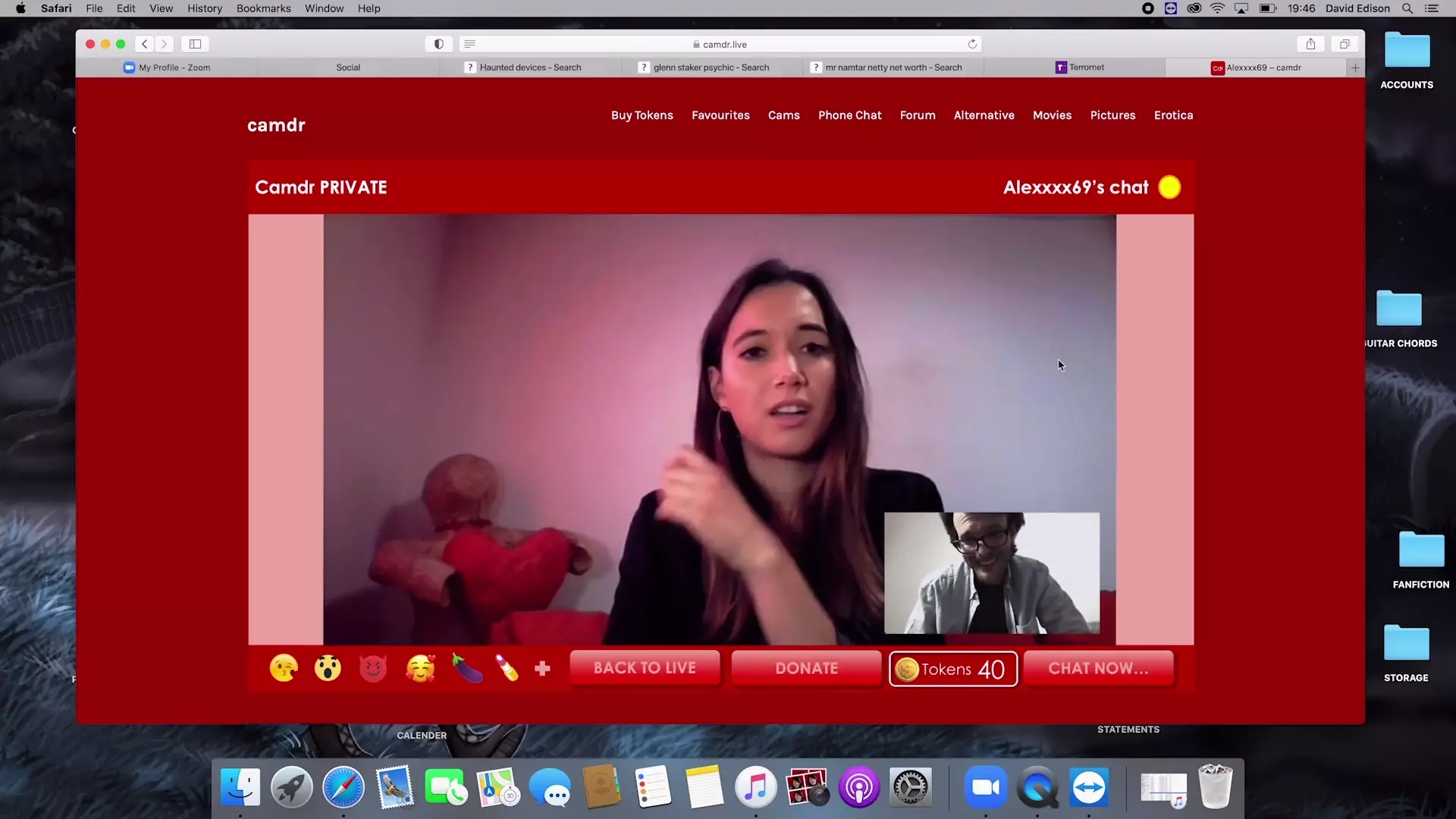
Task: Open System Preferences from the Dock
Action: 910,787
